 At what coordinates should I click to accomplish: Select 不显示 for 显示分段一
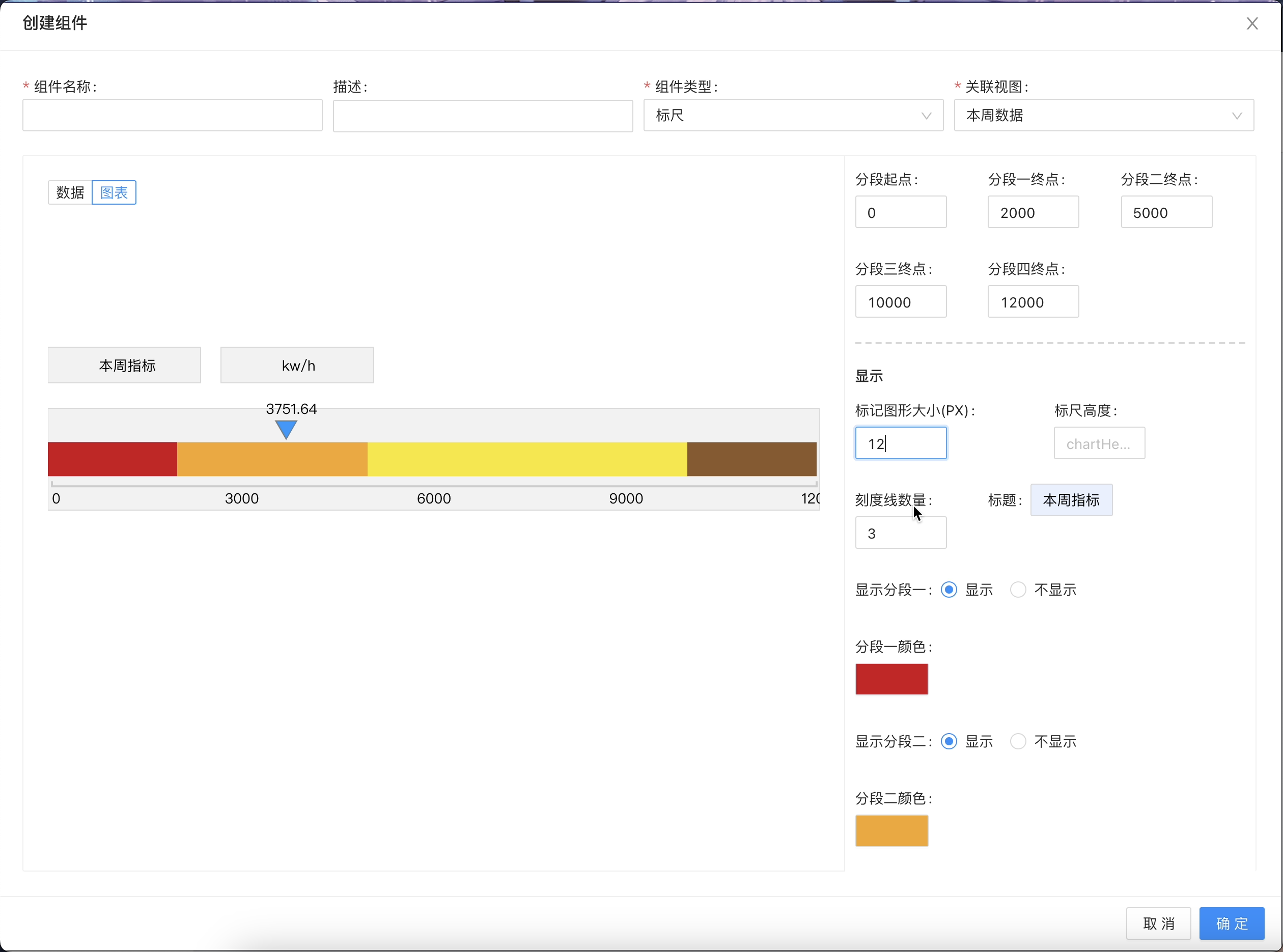1018,590
